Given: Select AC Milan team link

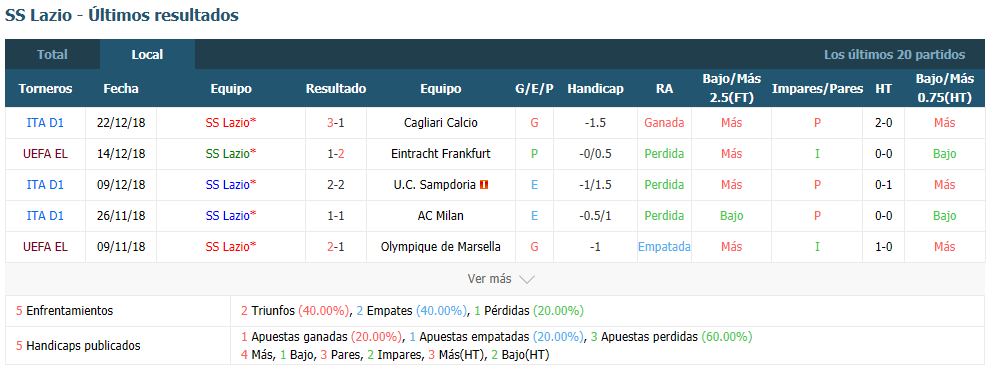Looking at the screenshot, I should point(441,216).
